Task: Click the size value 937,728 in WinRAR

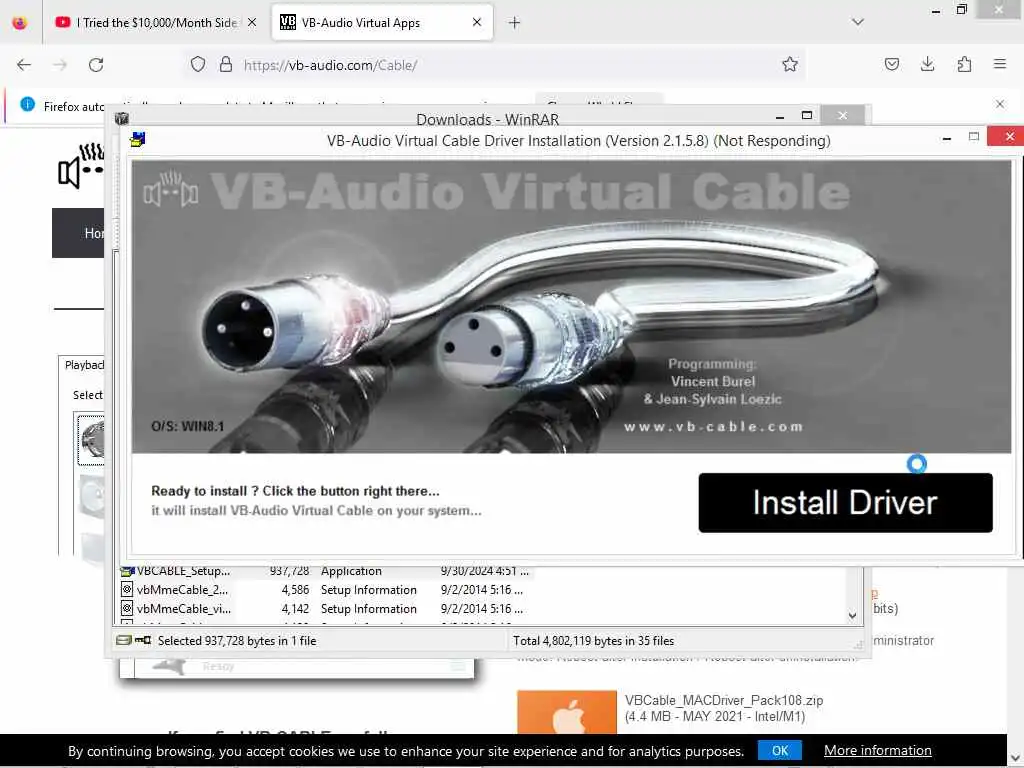Action: [289, 571]
